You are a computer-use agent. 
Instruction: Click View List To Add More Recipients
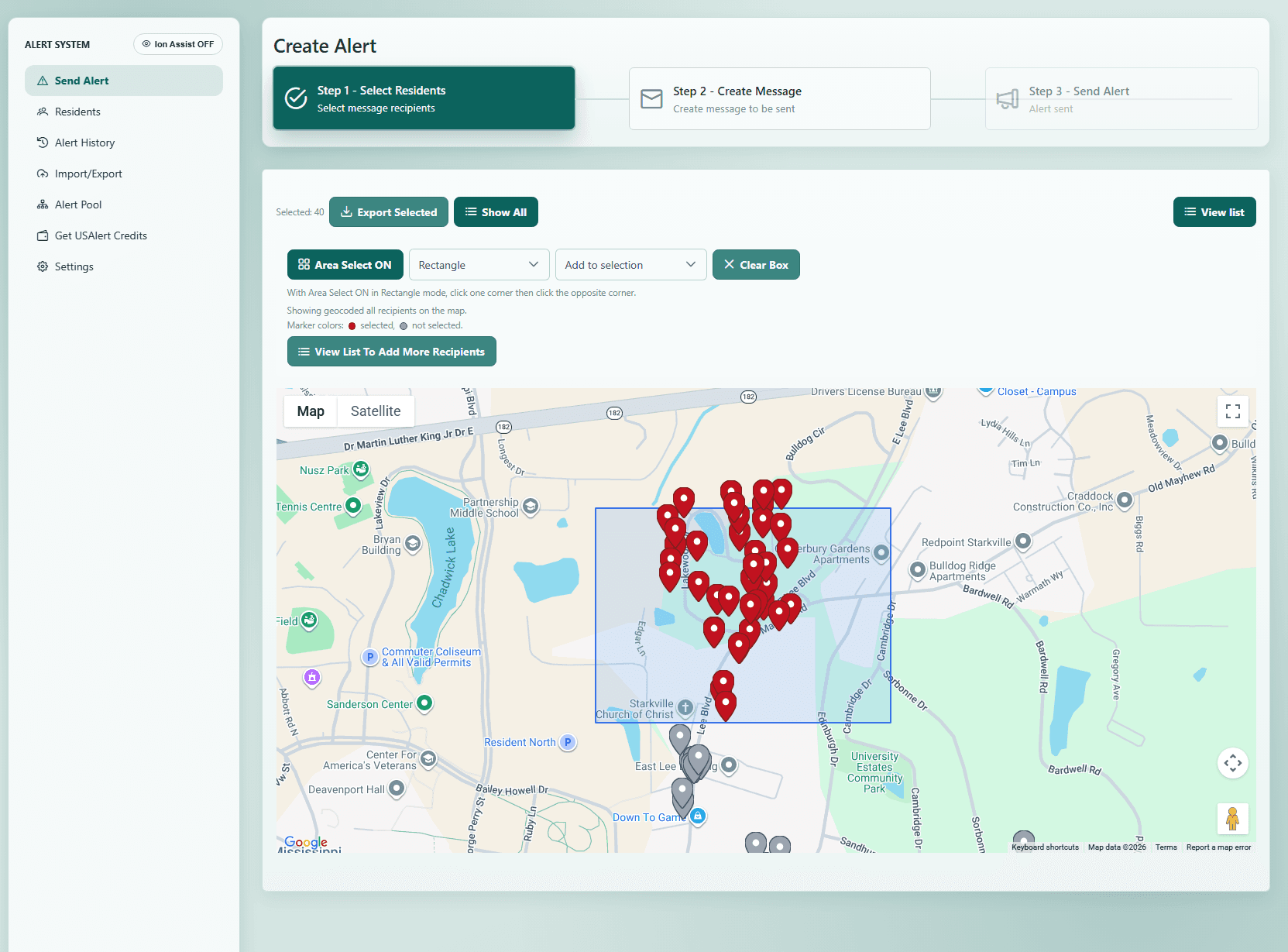click(391, 352)
